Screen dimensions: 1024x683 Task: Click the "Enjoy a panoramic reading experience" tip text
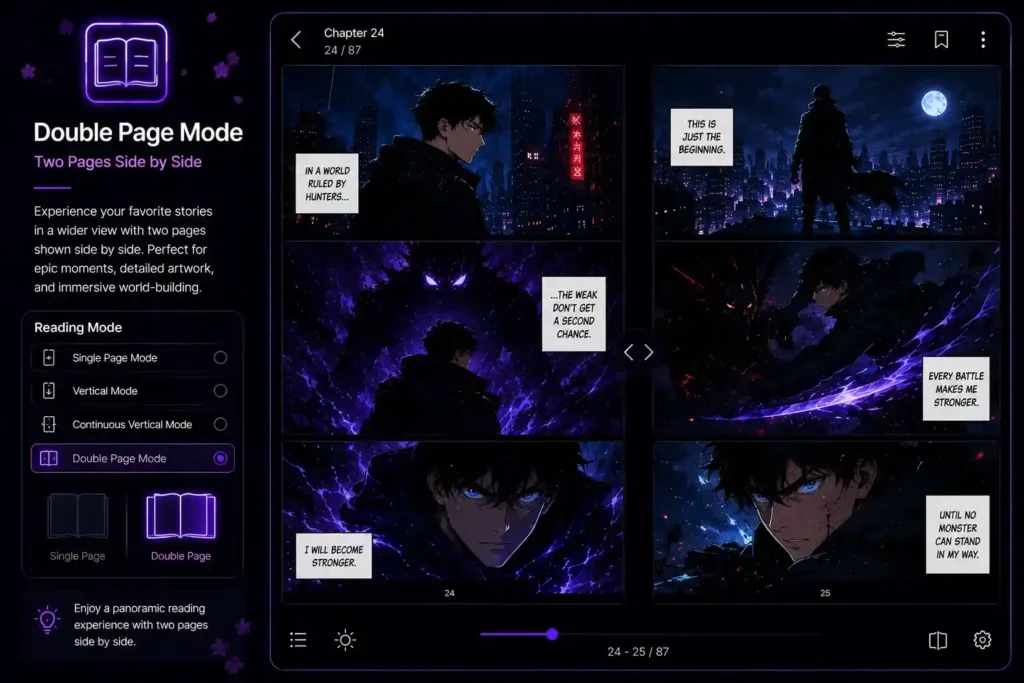[x=141, y=625]
